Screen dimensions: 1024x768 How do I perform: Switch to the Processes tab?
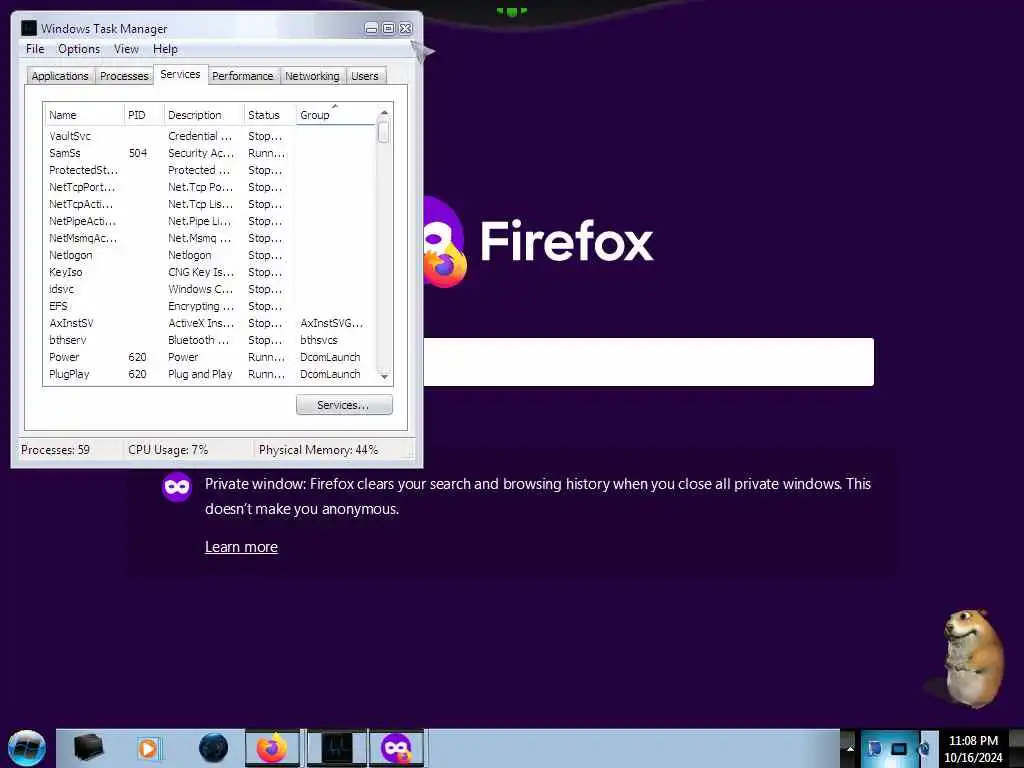(x=124, y=76)
